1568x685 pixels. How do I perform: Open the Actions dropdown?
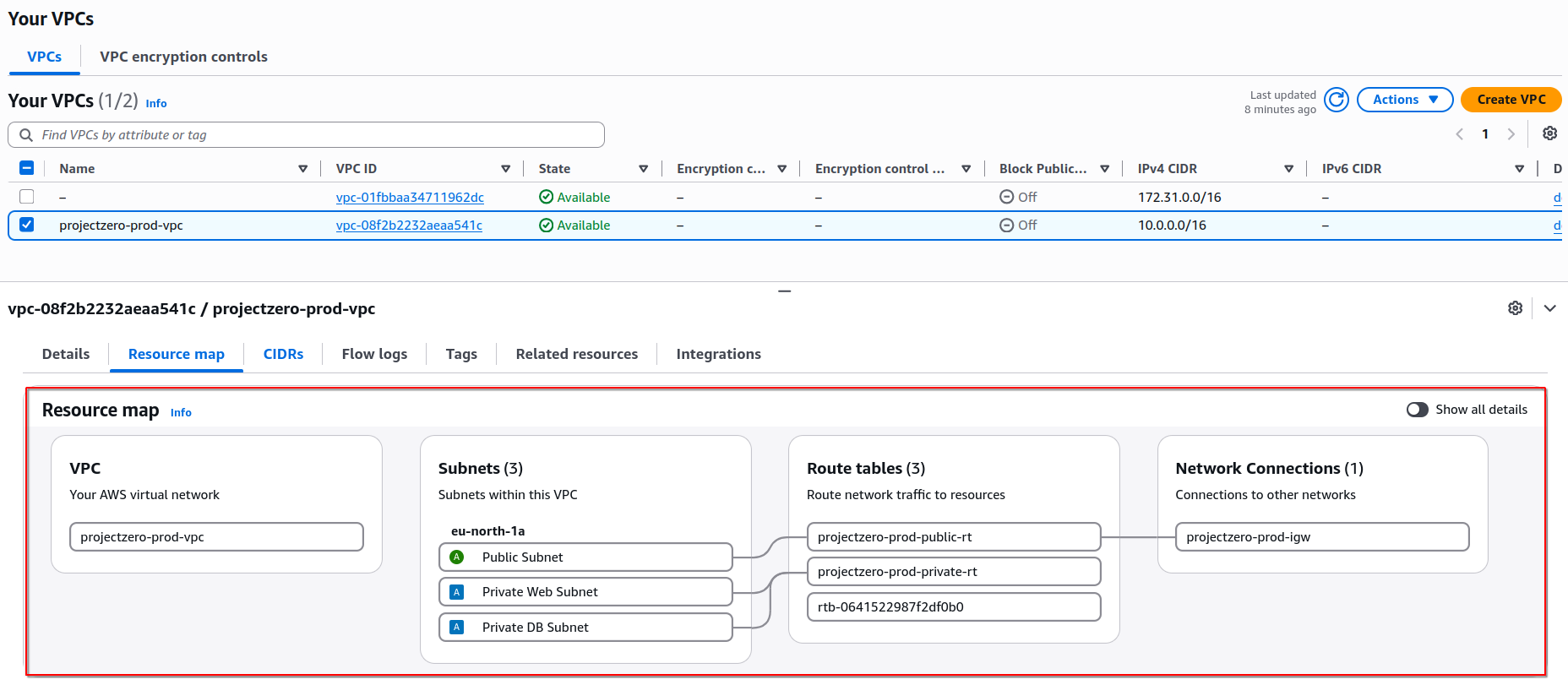point(1405,100)
